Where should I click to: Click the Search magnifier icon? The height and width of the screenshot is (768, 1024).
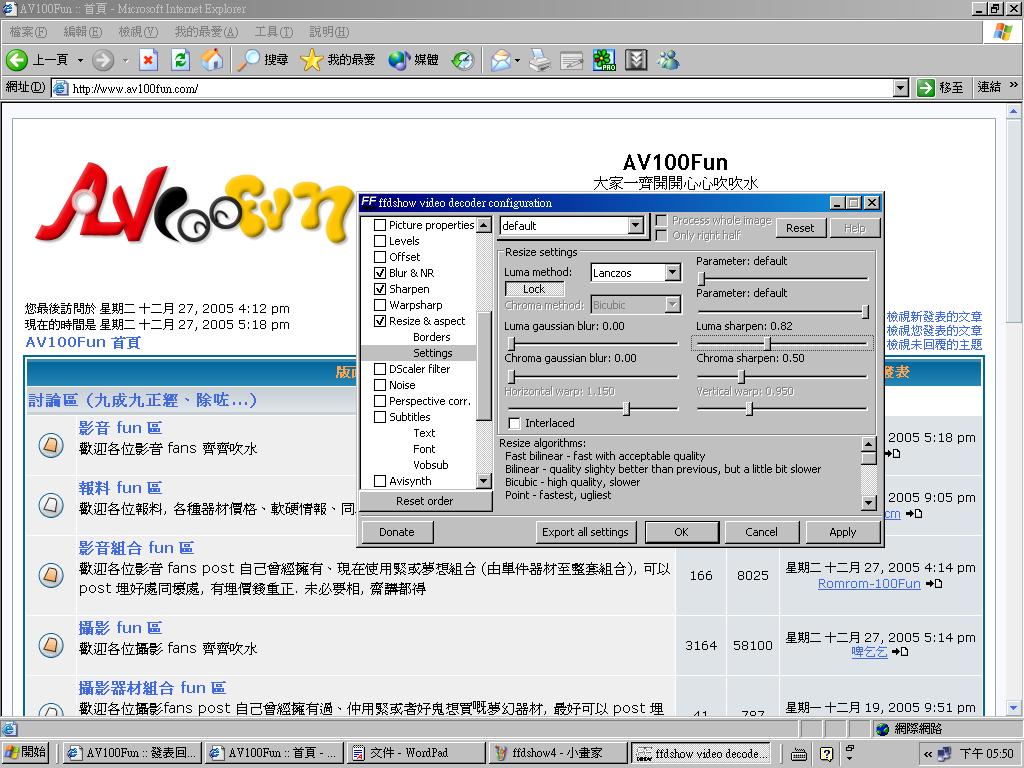pyautogui.click(x=249, y=60)
